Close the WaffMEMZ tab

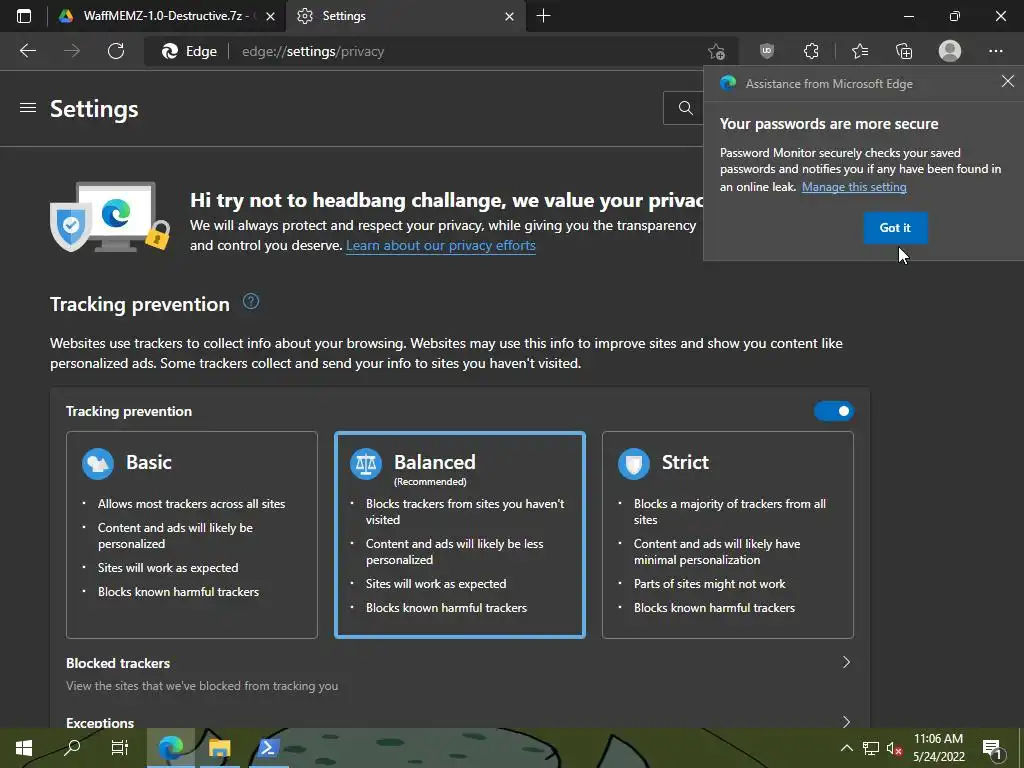click(270, 17)
